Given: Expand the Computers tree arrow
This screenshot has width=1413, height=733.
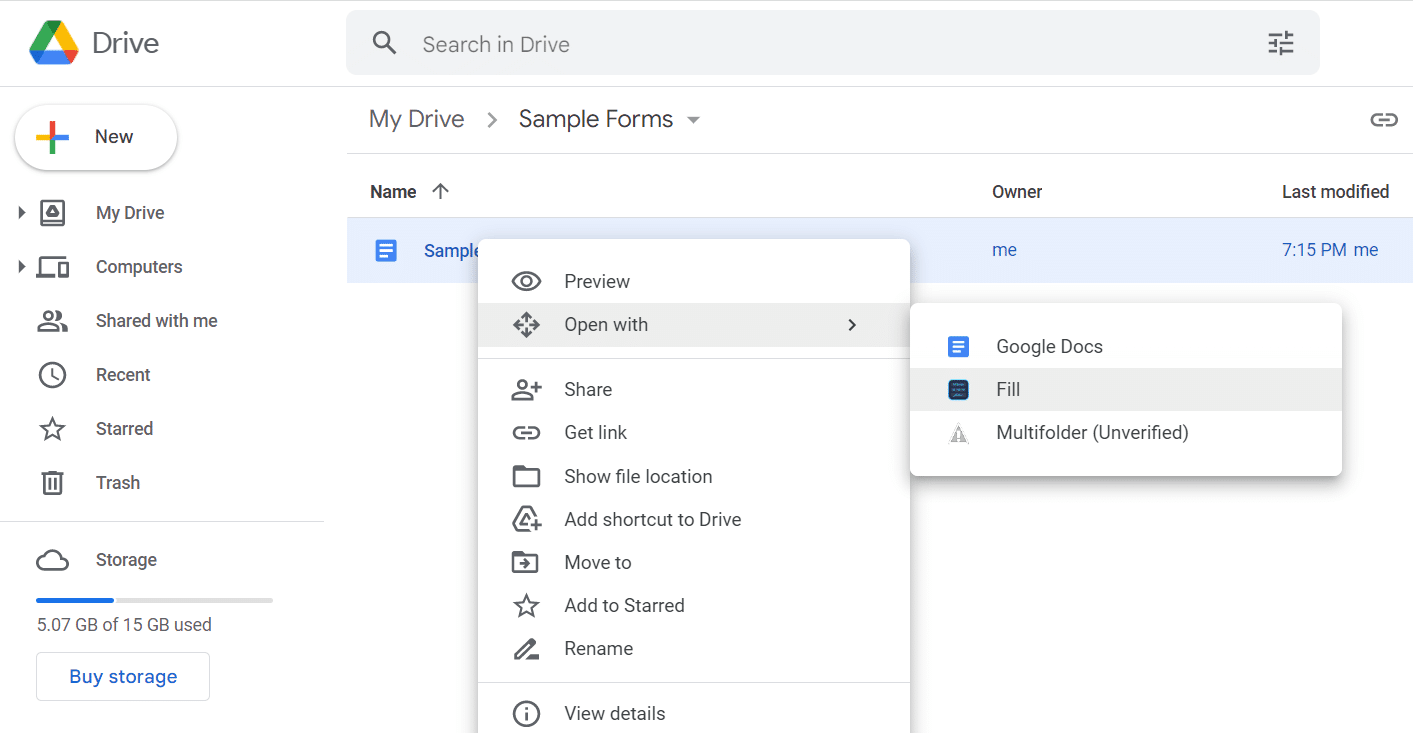Looking at the screenshot, I should [21, 266].
